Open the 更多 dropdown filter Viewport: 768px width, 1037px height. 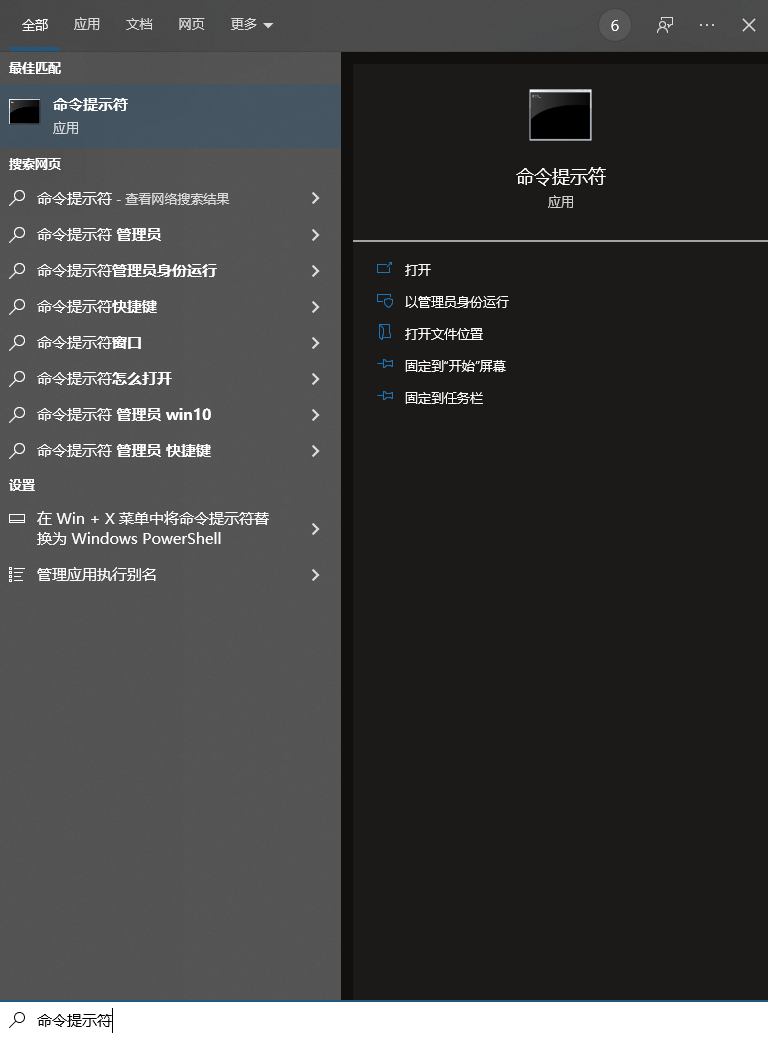pos(251,24)
